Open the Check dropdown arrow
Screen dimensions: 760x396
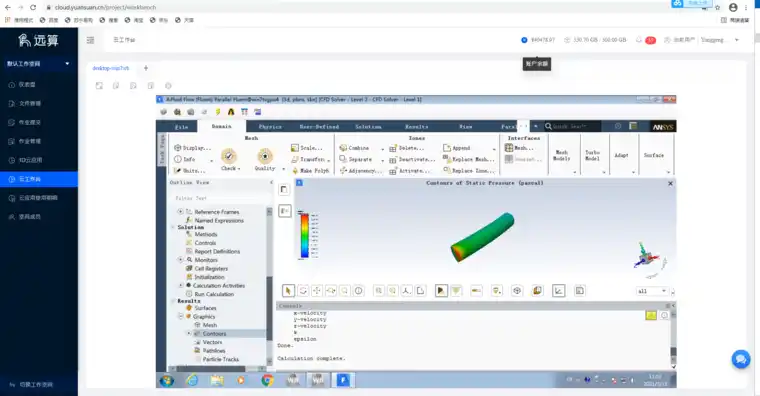[239, 169]
